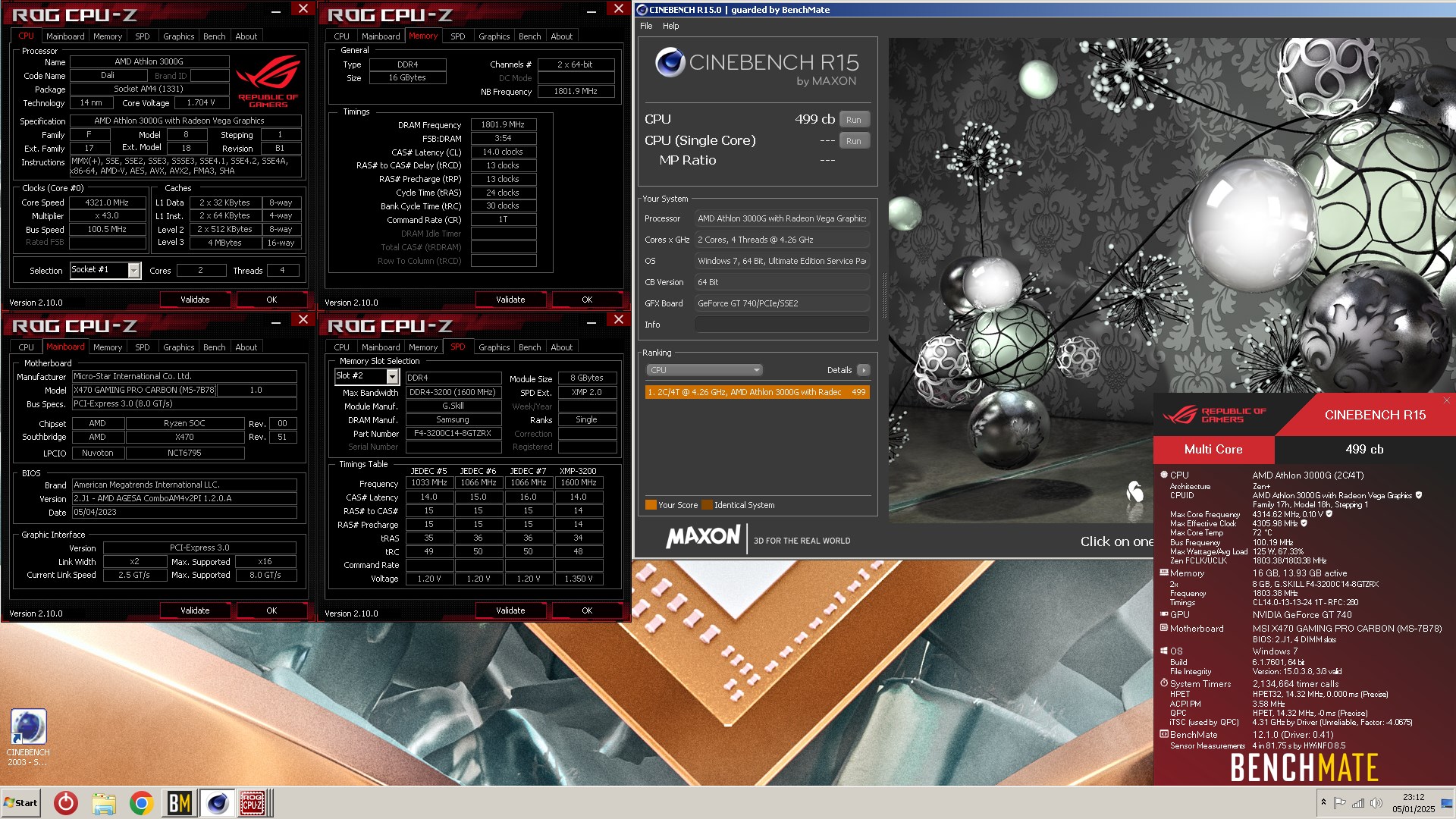Launch Google Chrome from the taskbar
Viewport: 1456px width, 819px height.
tap(141, 802)
